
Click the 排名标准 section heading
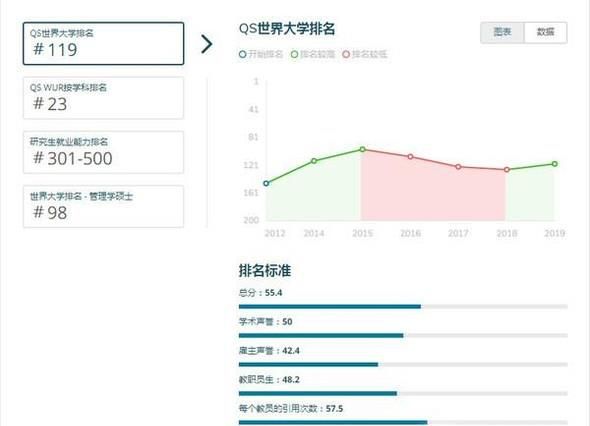point(265,271)
